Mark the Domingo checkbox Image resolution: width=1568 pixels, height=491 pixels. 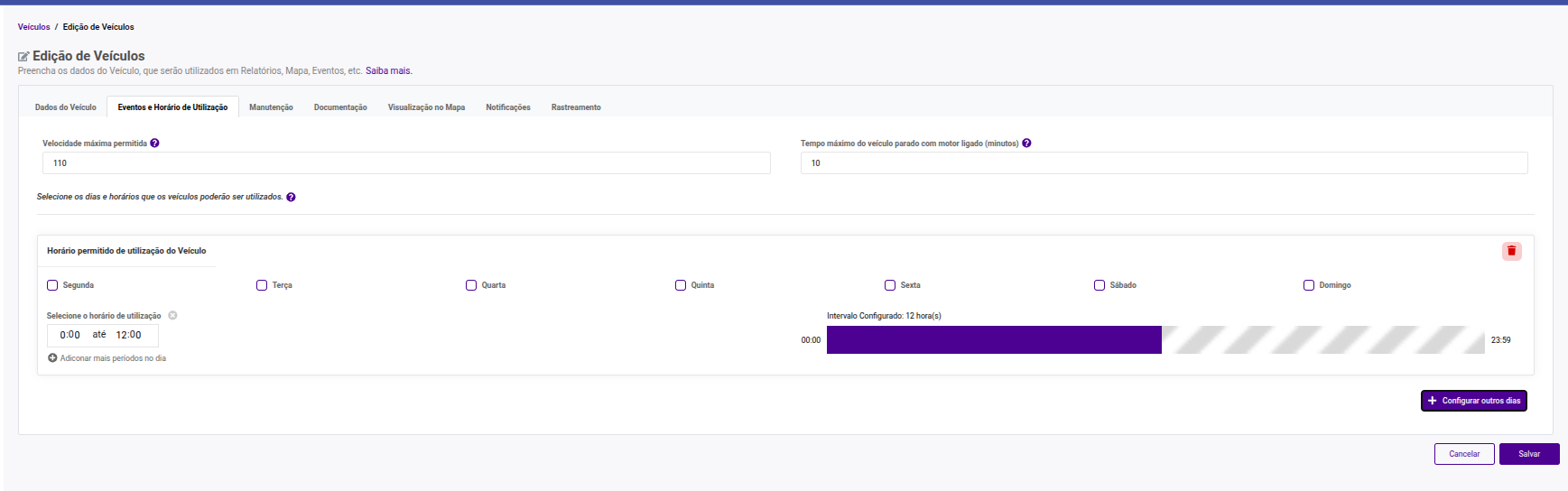click(1309, 285)
